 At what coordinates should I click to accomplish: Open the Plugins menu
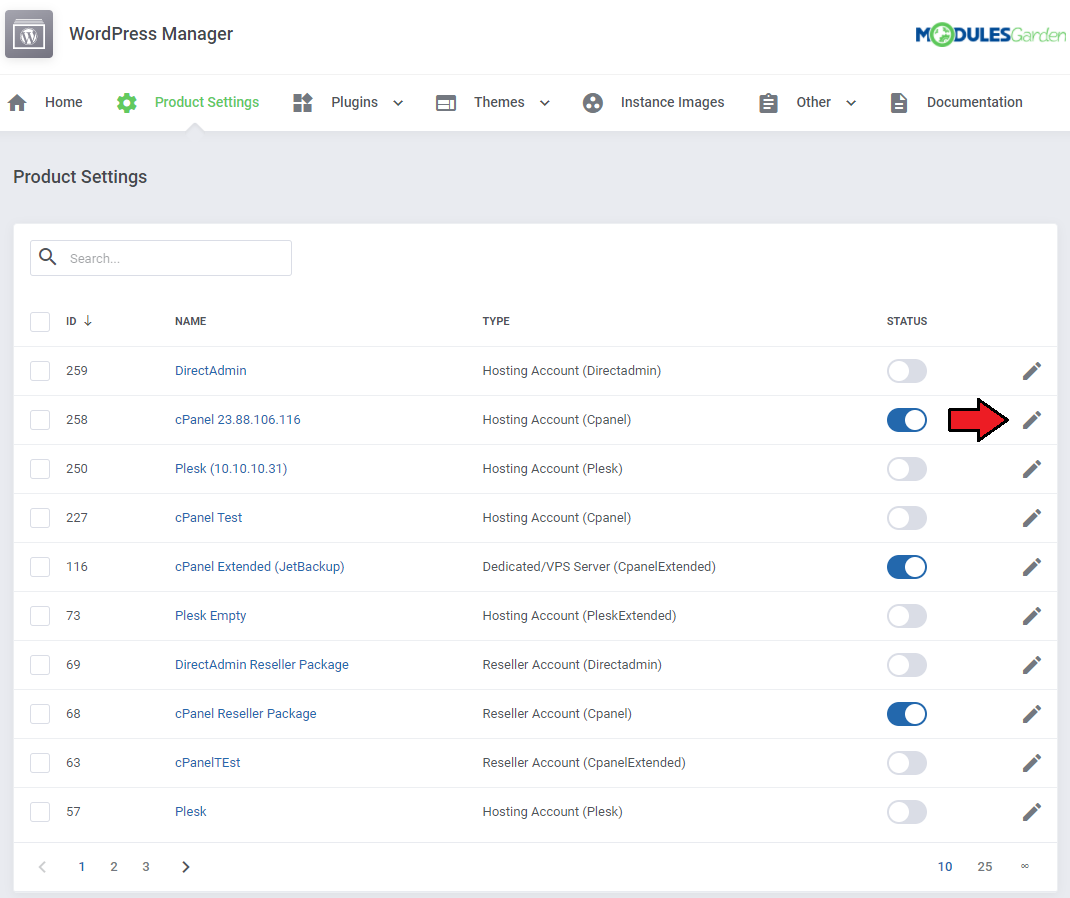point(354,102)
